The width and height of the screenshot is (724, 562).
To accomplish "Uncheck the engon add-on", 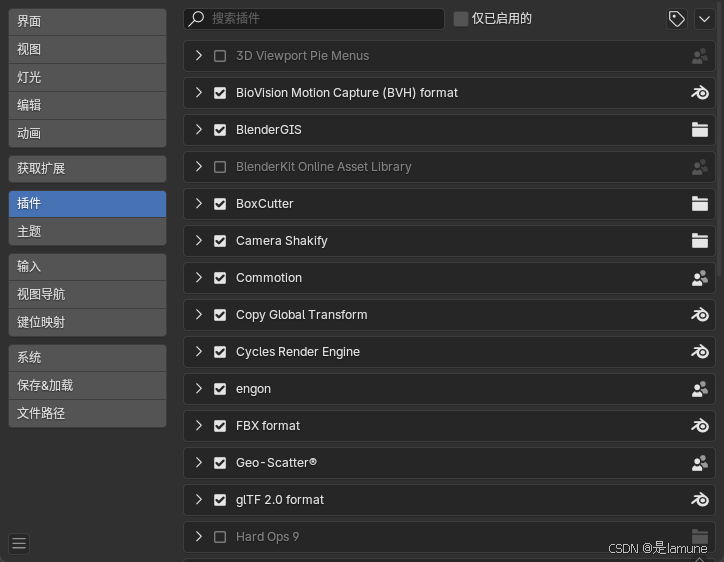I will [x=220, y=389].
